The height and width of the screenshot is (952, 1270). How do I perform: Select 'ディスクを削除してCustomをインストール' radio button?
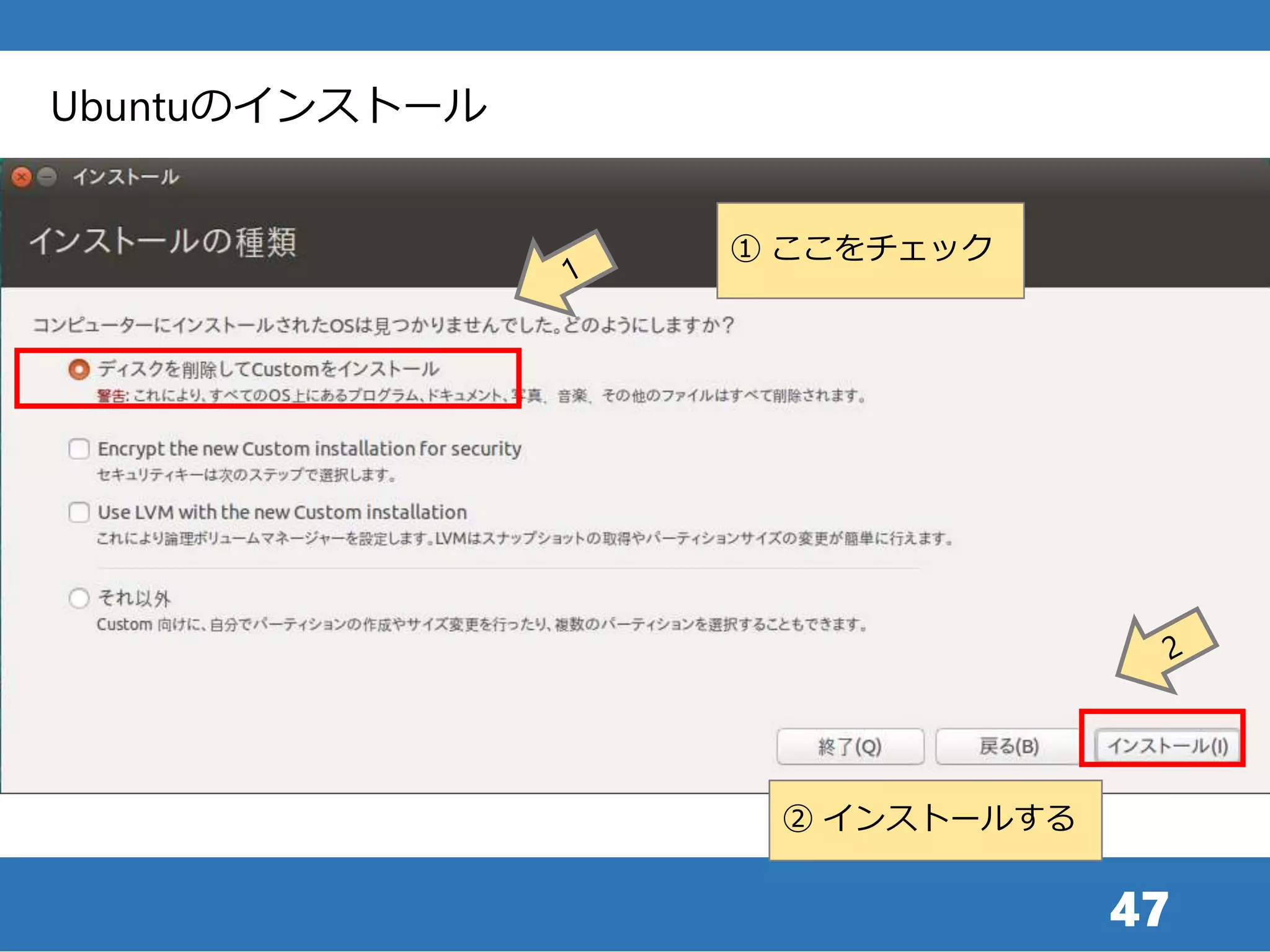pos(79,370)
